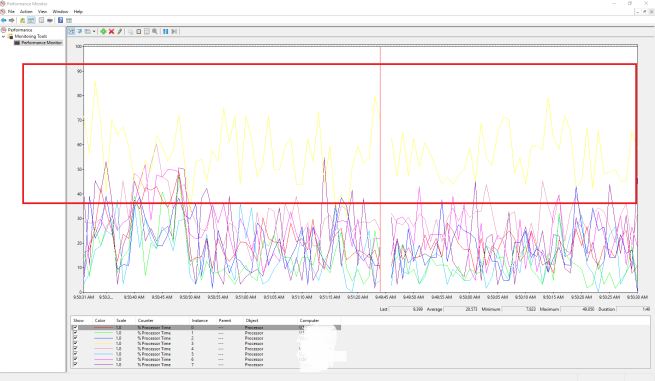The image size is (655, 381).
Task: Uncheck Show for processor instance 1
Action: (75, 333)
